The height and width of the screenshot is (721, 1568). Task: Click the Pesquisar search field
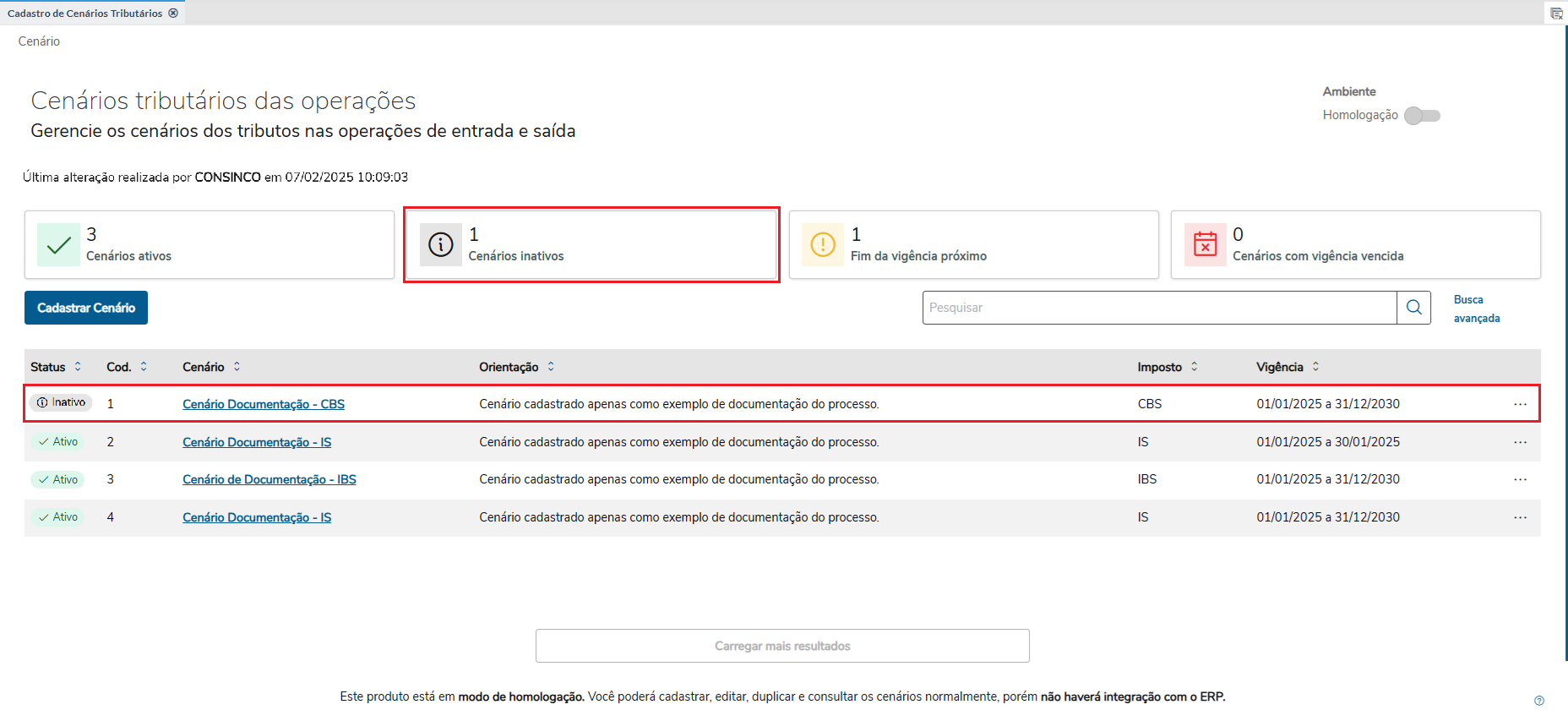(x=1158, y=308)
